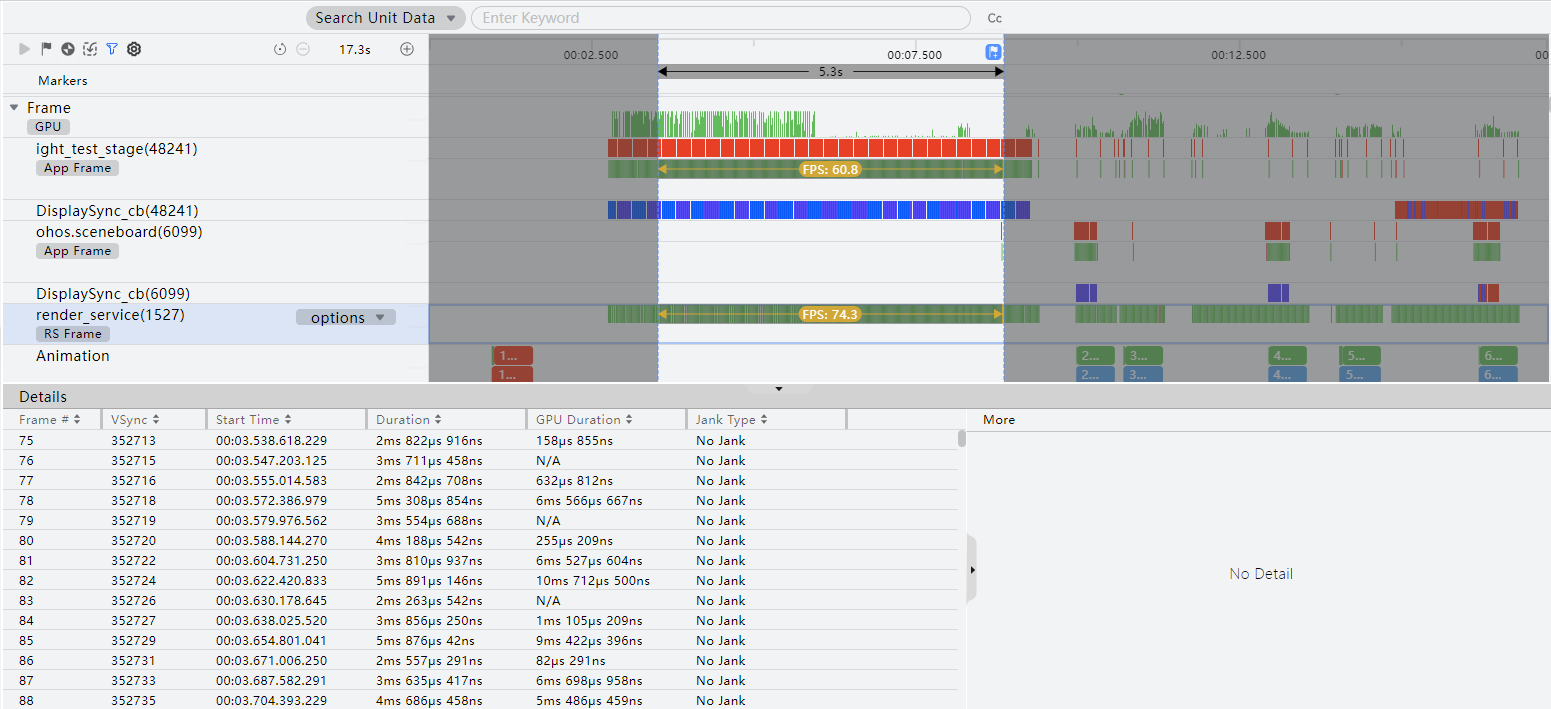This screenshot has width=1551, height=709.
Task: Collapse the details panel with the down arrow
Action: tap(779, 389)
